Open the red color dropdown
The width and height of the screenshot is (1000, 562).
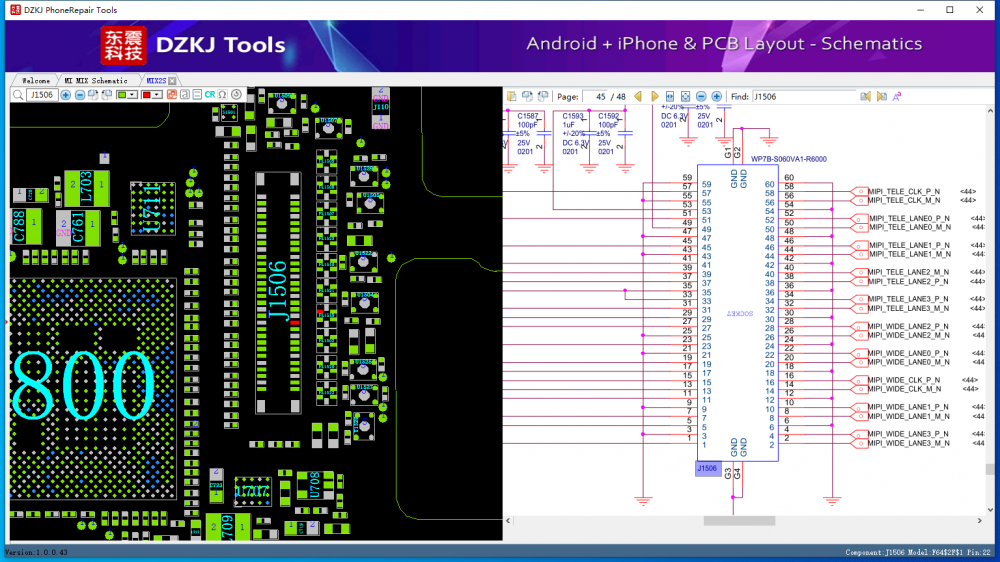coord(157,95)
